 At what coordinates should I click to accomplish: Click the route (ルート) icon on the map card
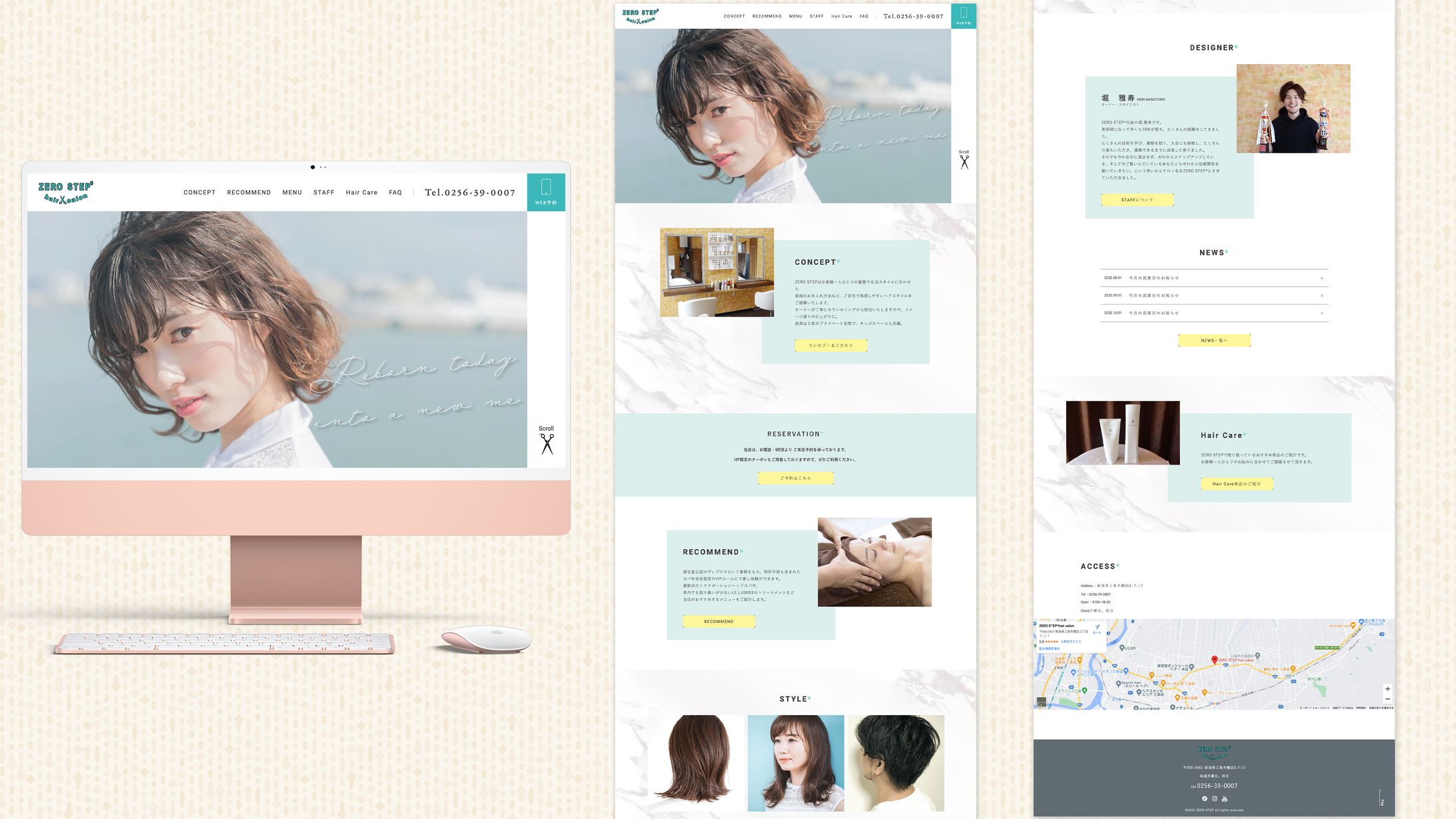(1097, 628)
